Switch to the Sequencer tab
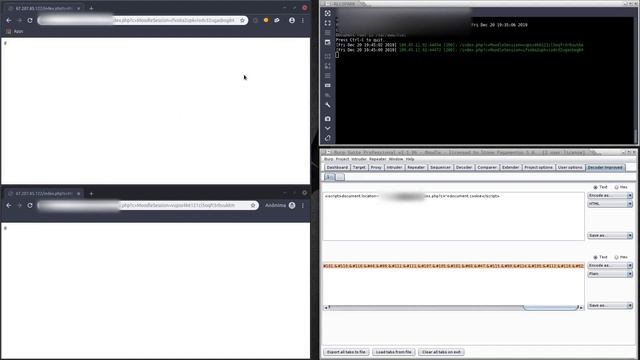Viewport: 640px width, 360px height. point(440,167)
